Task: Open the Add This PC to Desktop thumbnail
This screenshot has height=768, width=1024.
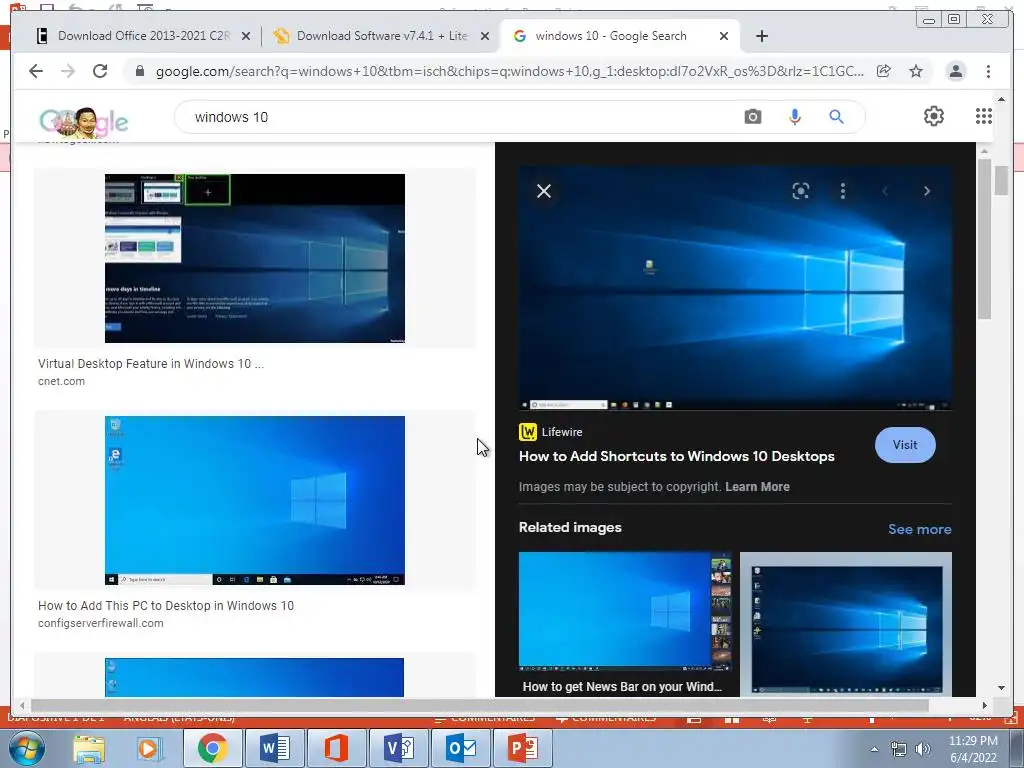Action: tap(255, 500)
